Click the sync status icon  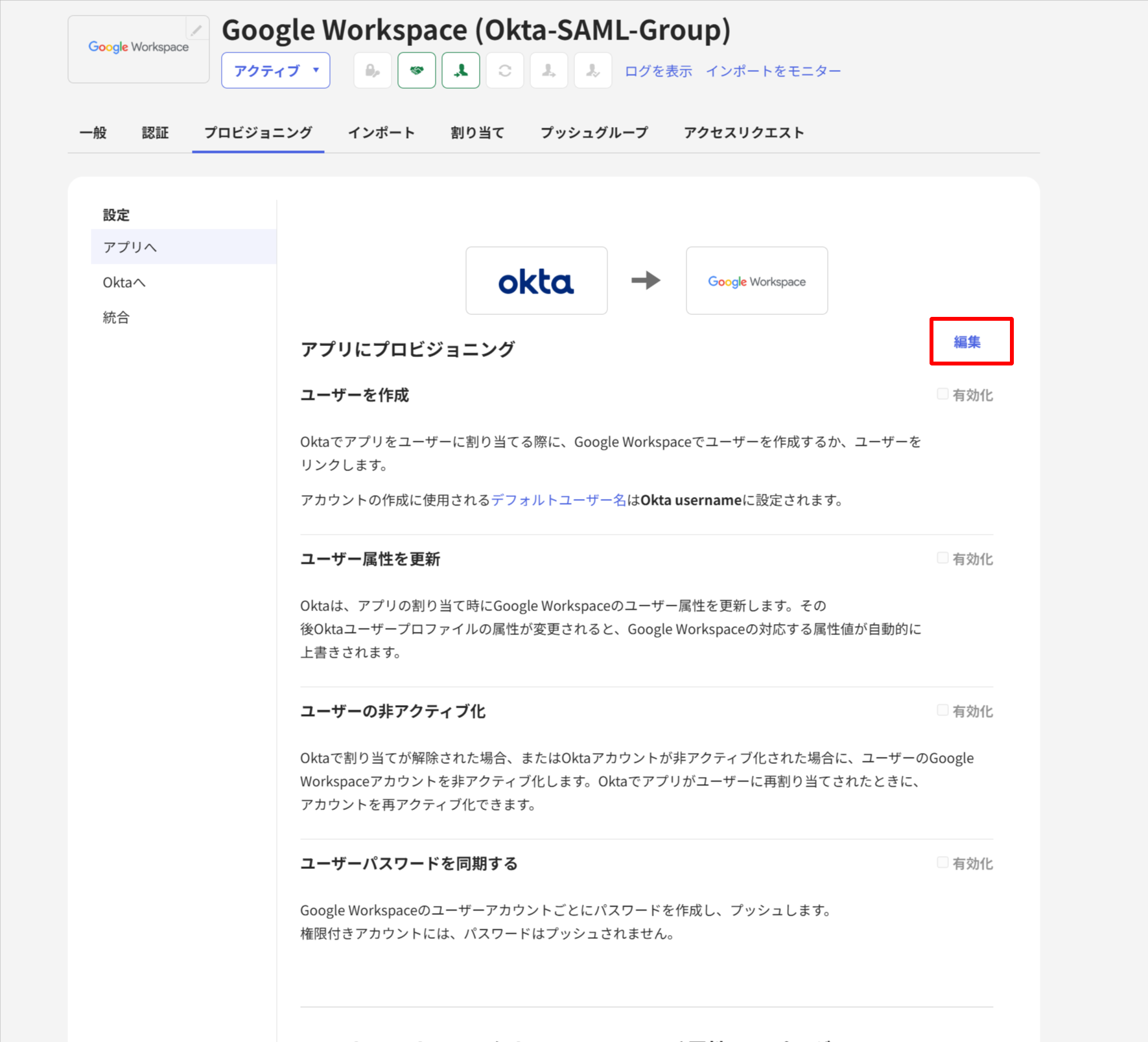(504, 70)
